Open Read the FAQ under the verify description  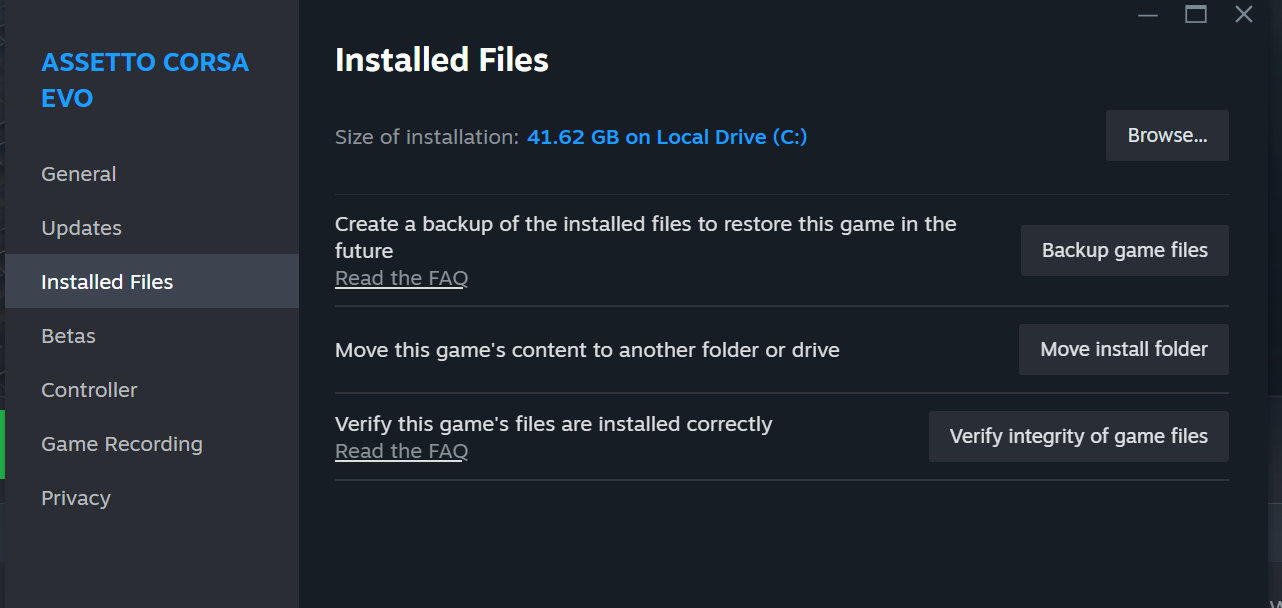click(x=401, y=452)
